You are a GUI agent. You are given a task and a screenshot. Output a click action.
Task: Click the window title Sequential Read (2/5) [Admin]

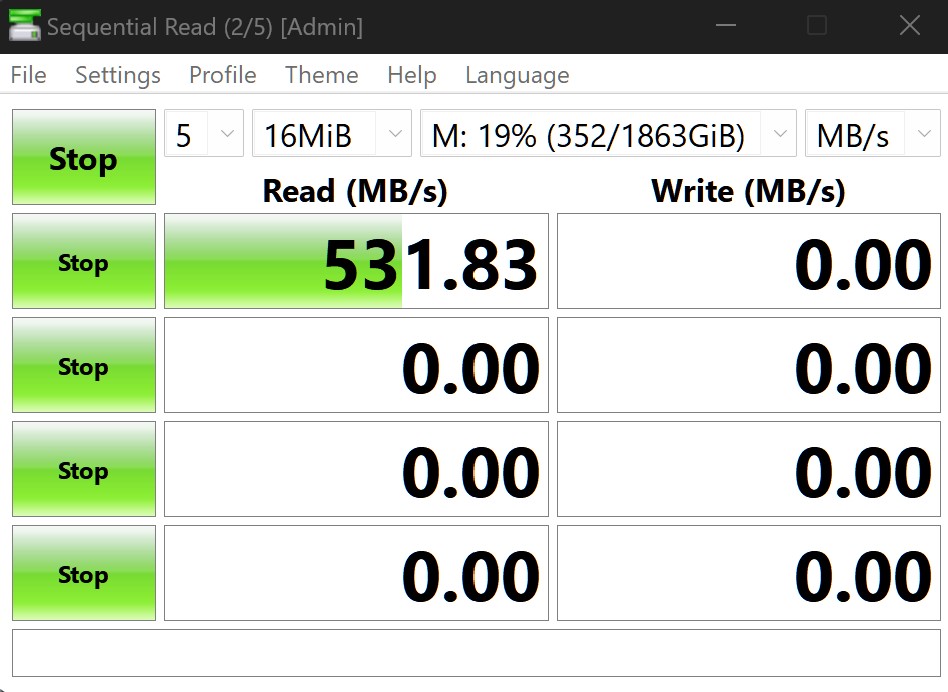205,27
